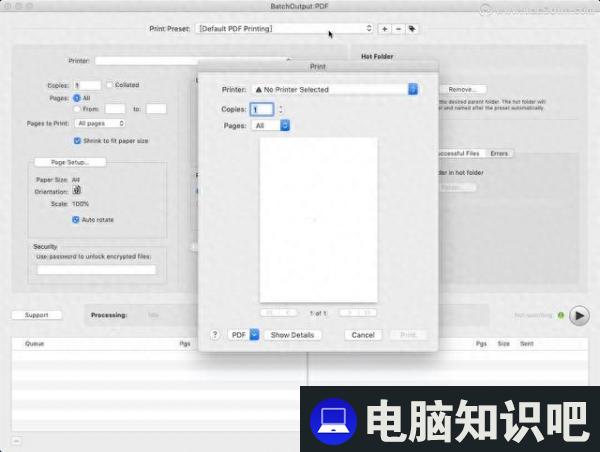Click the small minus button below queue
Image resolution: width=600 pixels, height=452 pixels.
[x=16, y=441]
